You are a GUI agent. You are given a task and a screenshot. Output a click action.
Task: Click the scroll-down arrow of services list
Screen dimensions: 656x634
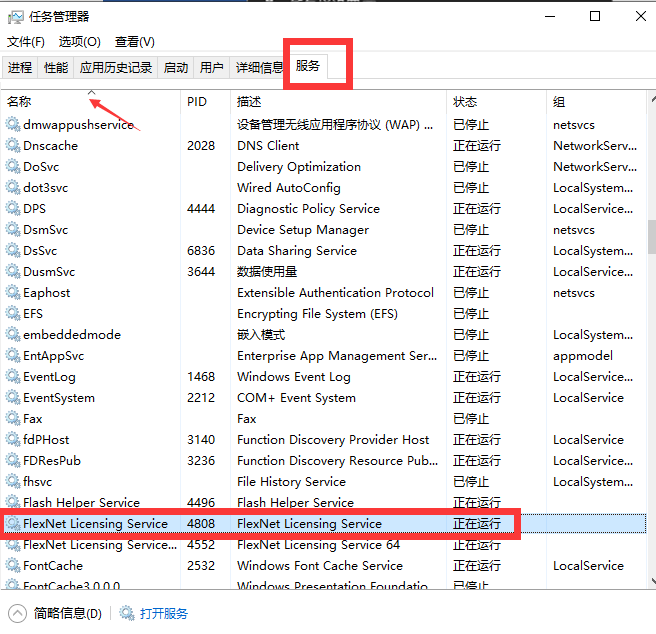pyautogui.click(x=653, y=581)
